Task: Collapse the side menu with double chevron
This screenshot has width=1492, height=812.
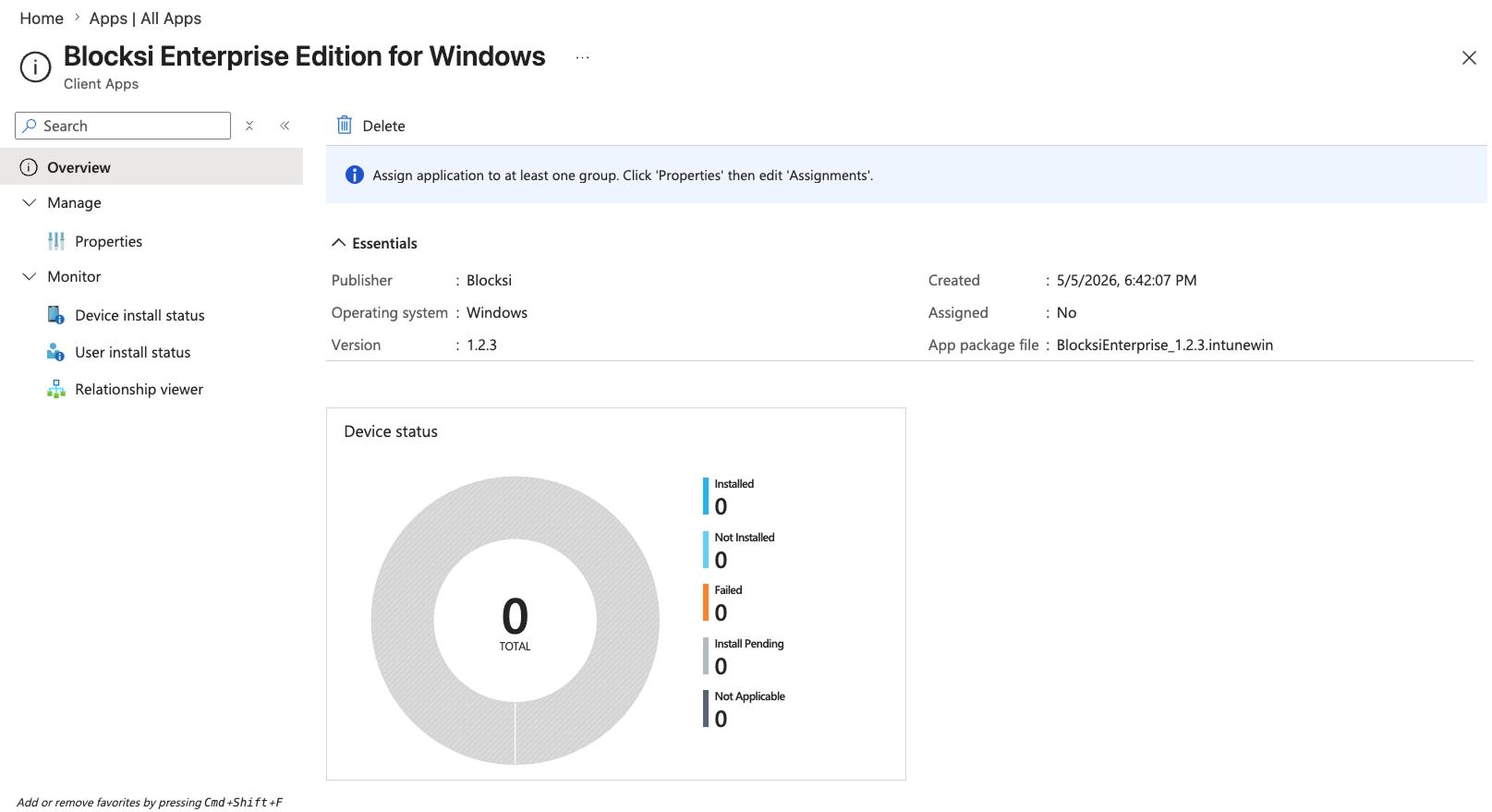Action: click(x=285, y=126)
